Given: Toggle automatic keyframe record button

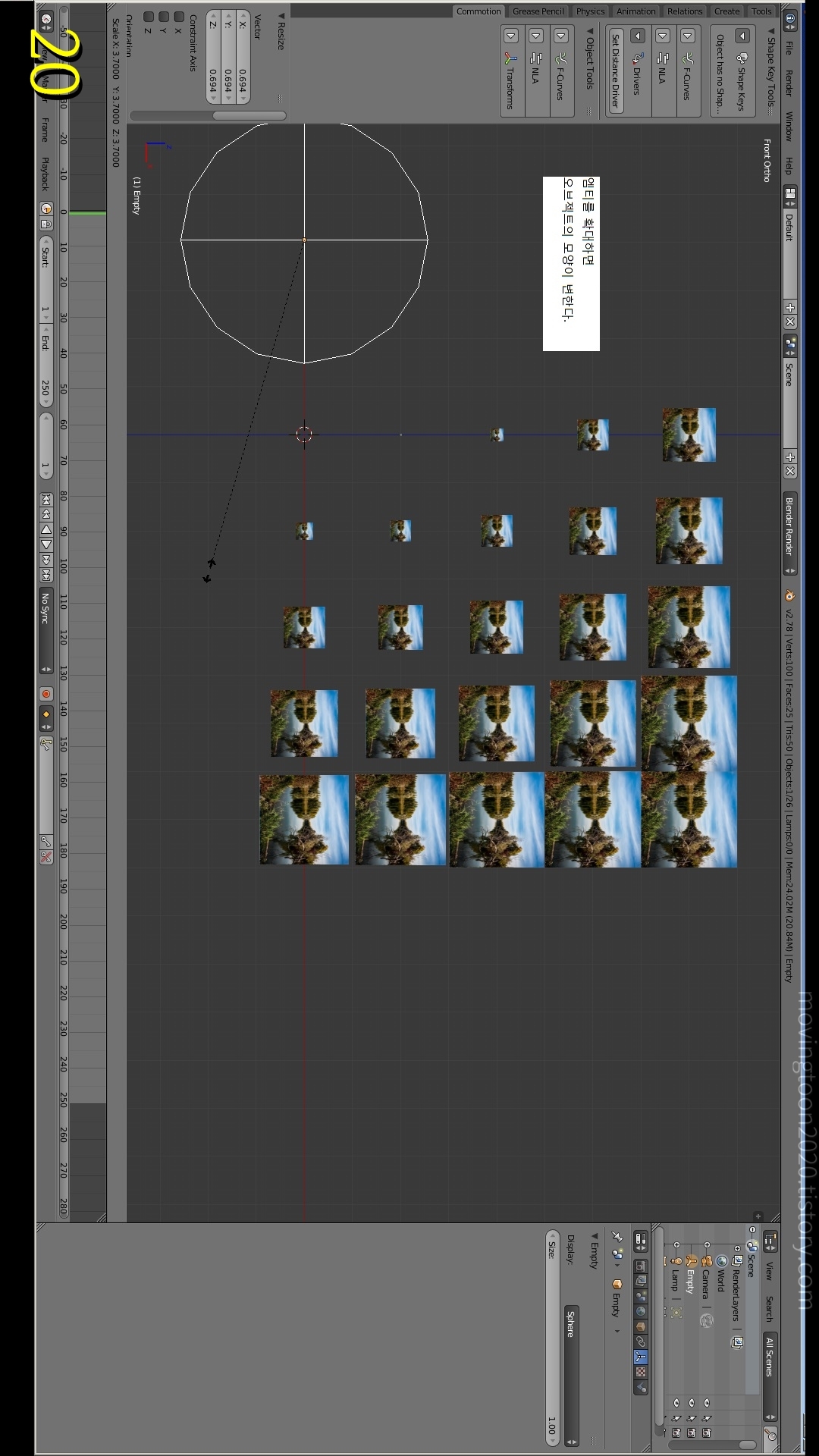Looking at the screenshot, I should [x=46, y=694].
